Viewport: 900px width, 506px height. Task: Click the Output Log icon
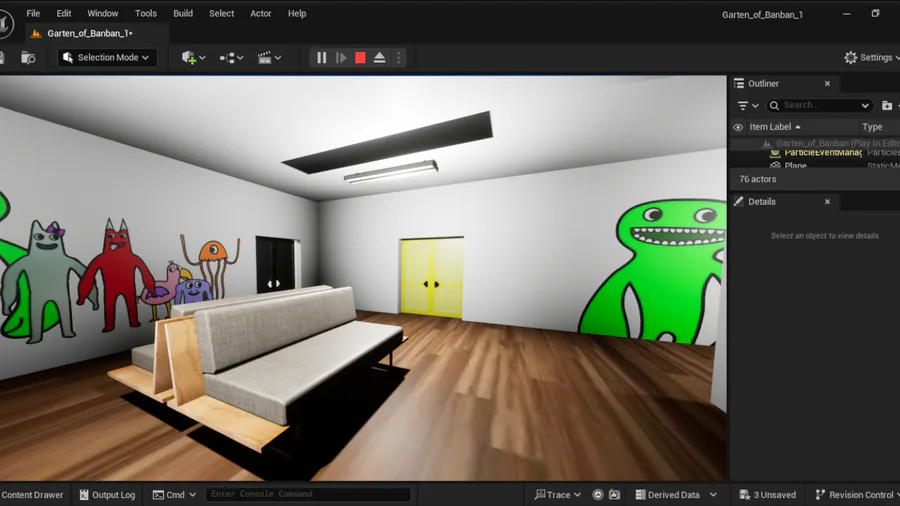tap(84, 495)
